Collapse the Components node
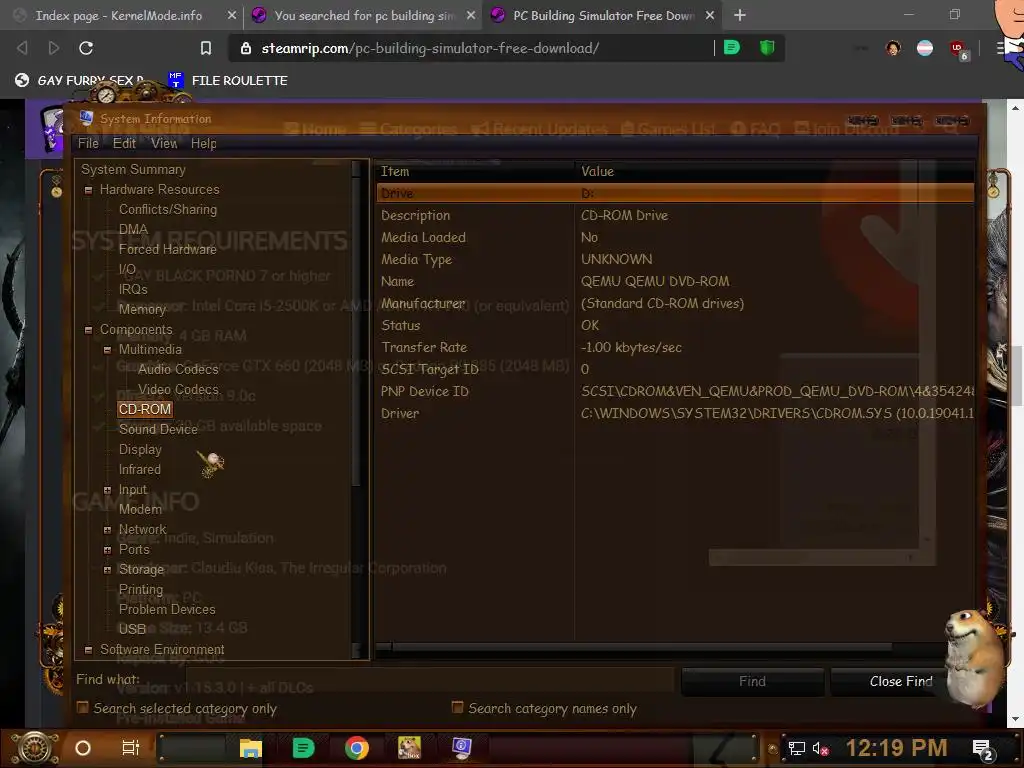Screen dimensions: 1024x768 coord(88,330)
